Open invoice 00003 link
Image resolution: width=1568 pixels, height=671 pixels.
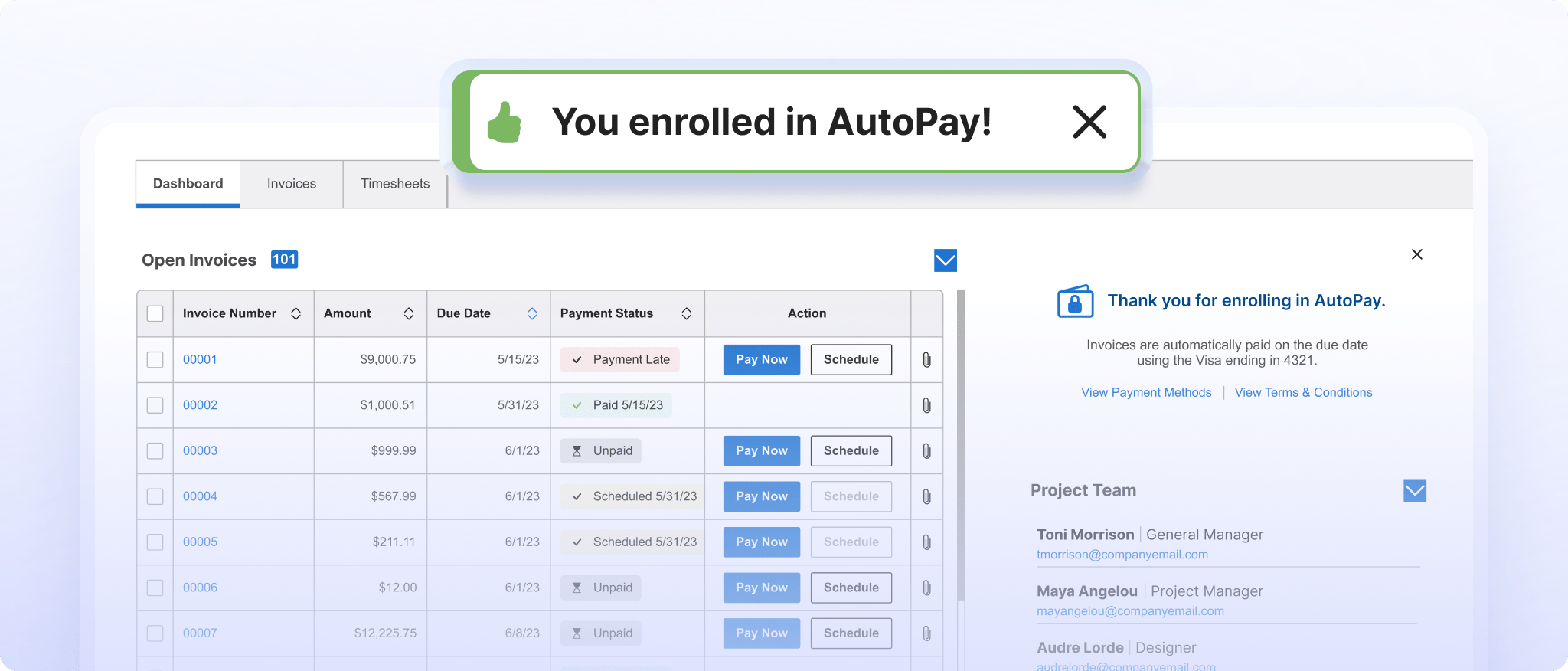point(200,450)
